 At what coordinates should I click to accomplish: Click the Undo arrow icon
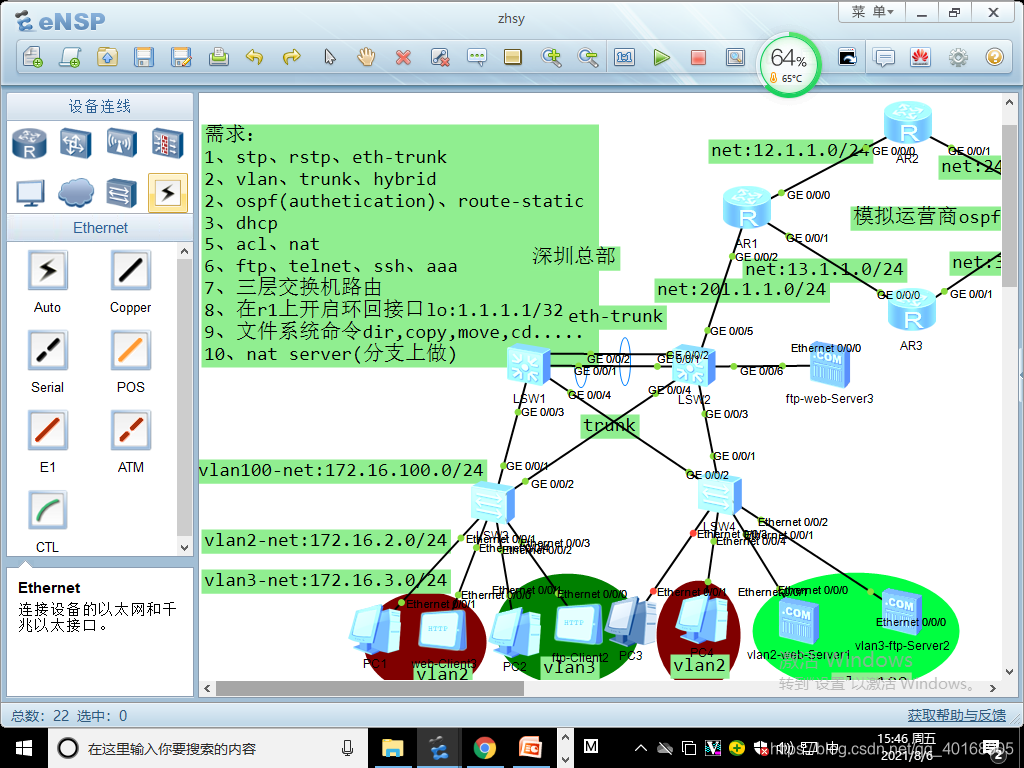254,57
